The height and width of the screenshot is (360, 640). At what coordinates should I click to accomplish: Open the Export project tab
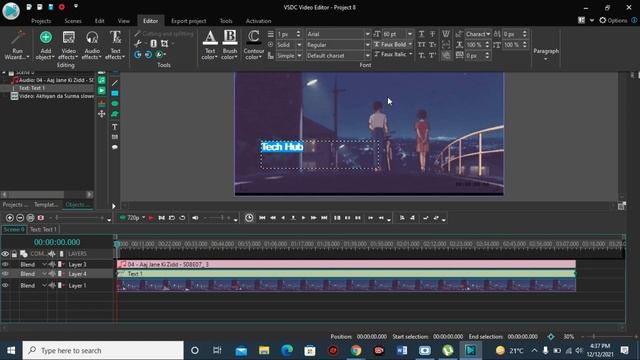[189, 21]
